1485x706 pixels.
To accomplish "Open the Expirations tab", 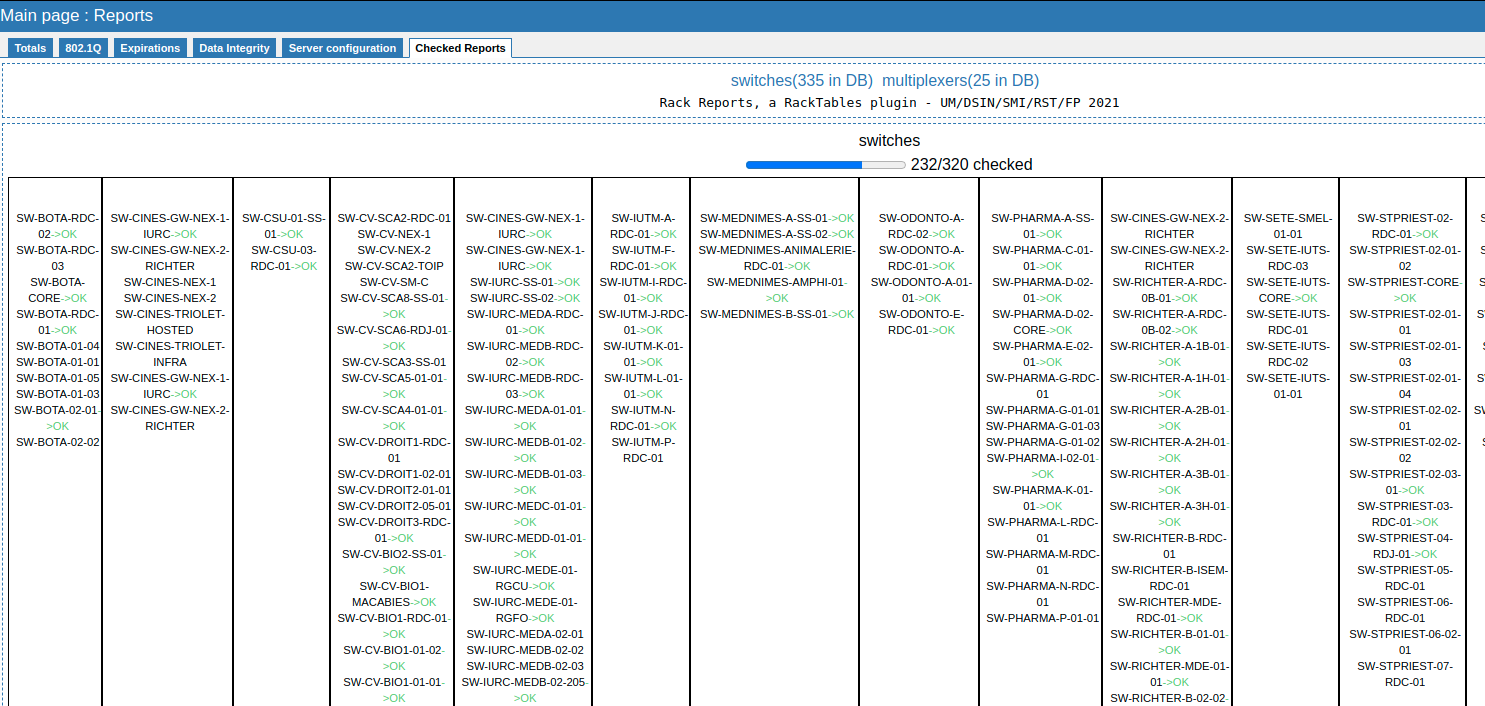I will 151,48.
